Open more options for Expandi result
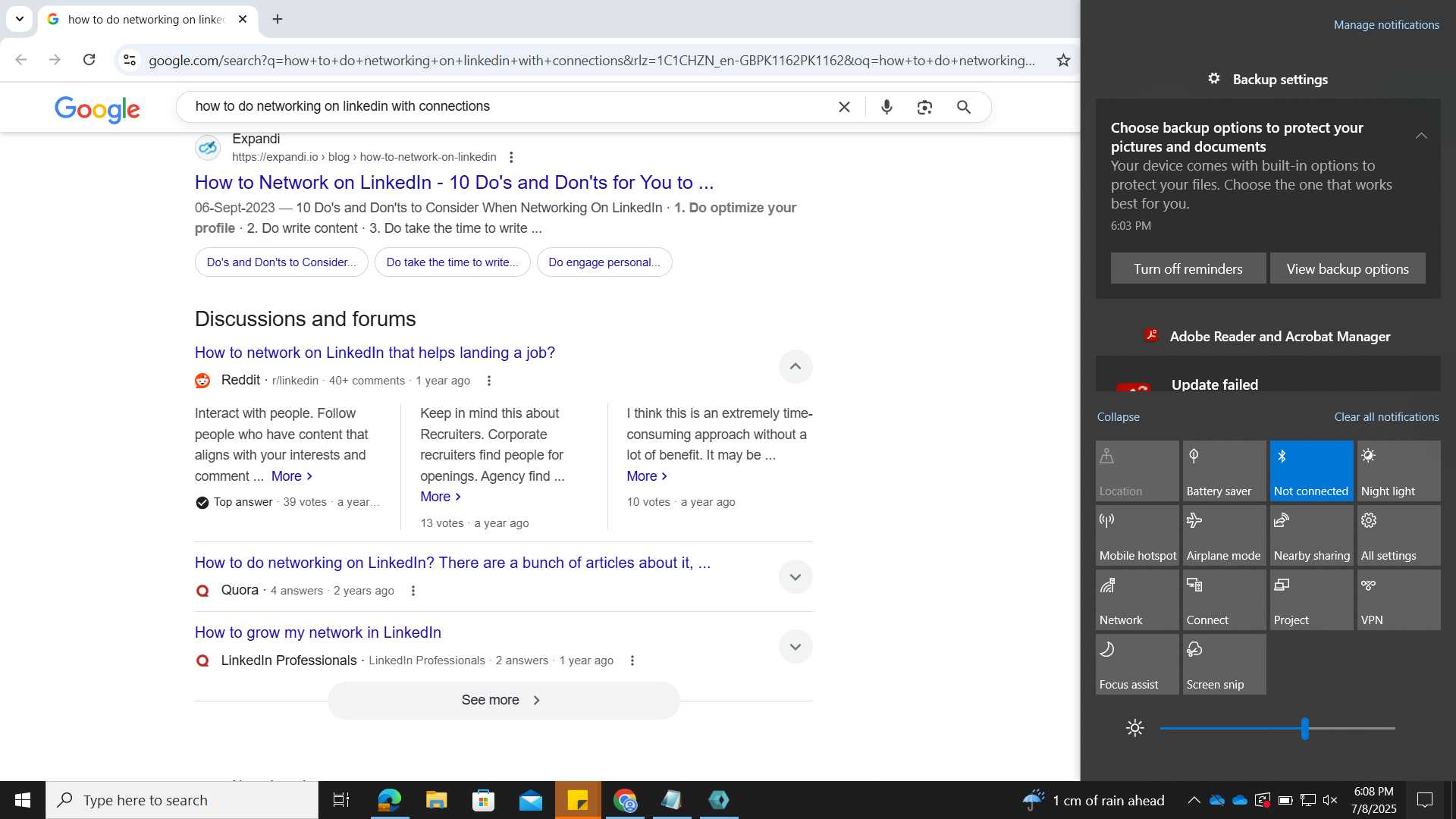Screen dimensions: 1456x819 click(x=511, y=157)
